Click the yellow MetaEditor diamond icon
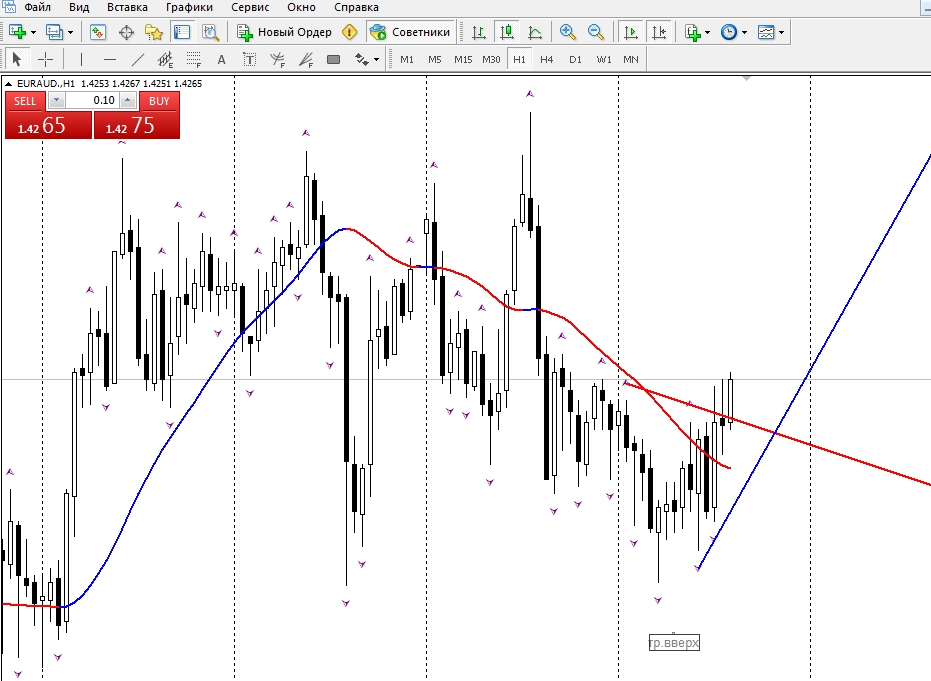Screen dimensions: 931x681 click(x=350, y=32)
